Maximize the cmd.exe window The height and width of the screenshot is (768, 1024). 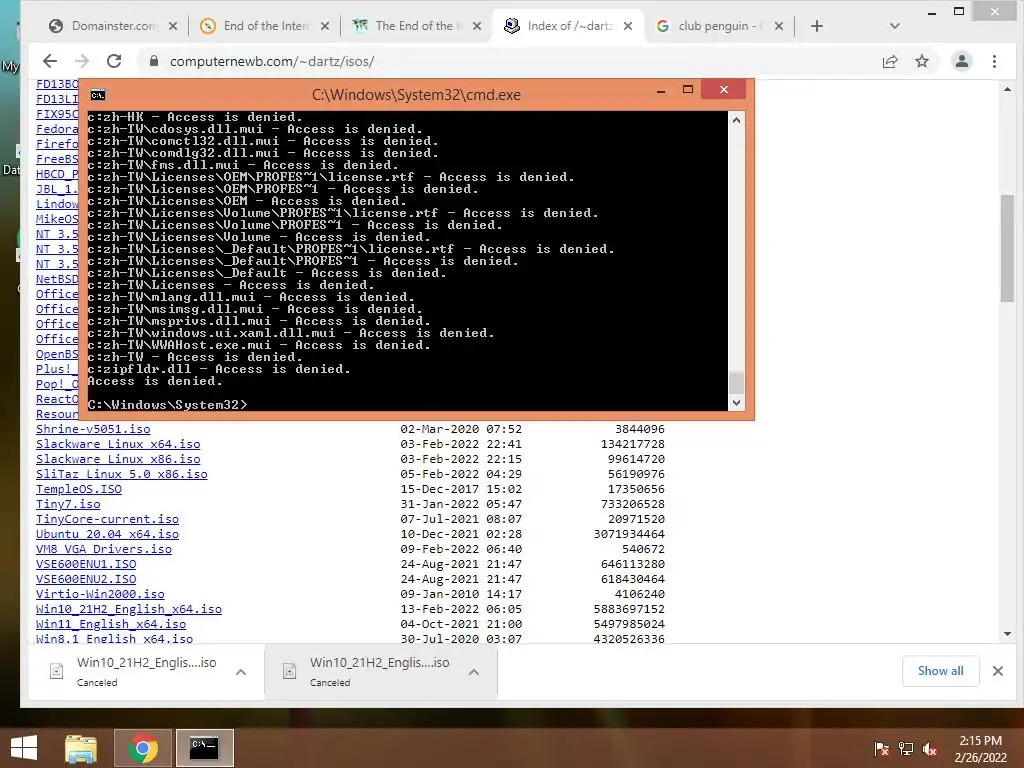[688, 89]
